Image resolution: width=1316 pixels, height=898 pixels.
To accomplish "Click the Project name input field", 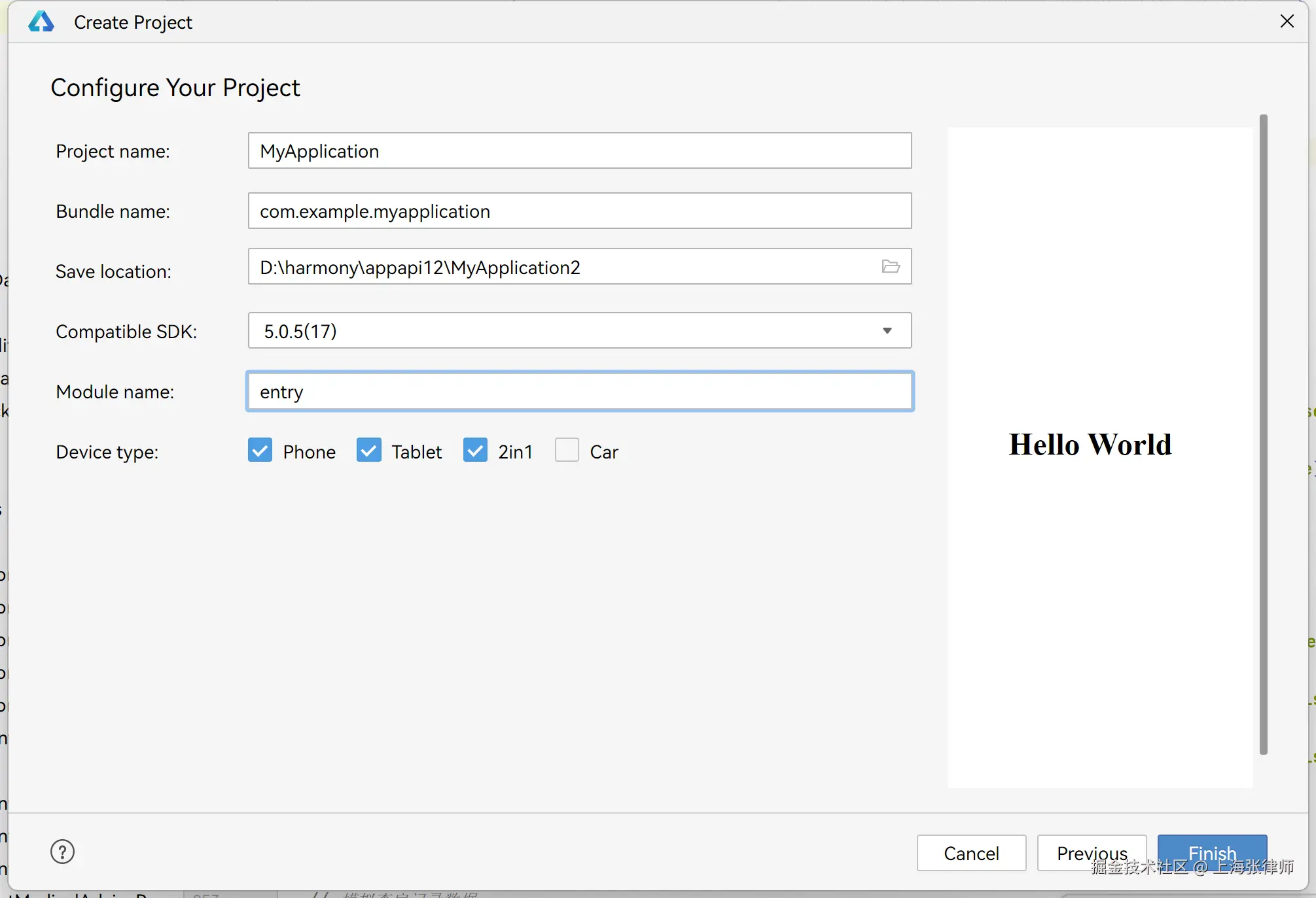I will [579, 151].
